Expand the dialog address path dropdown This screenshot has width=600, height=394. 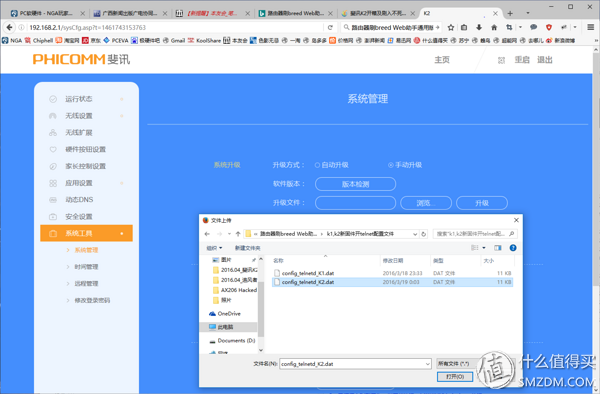click(x=415, y=234)
